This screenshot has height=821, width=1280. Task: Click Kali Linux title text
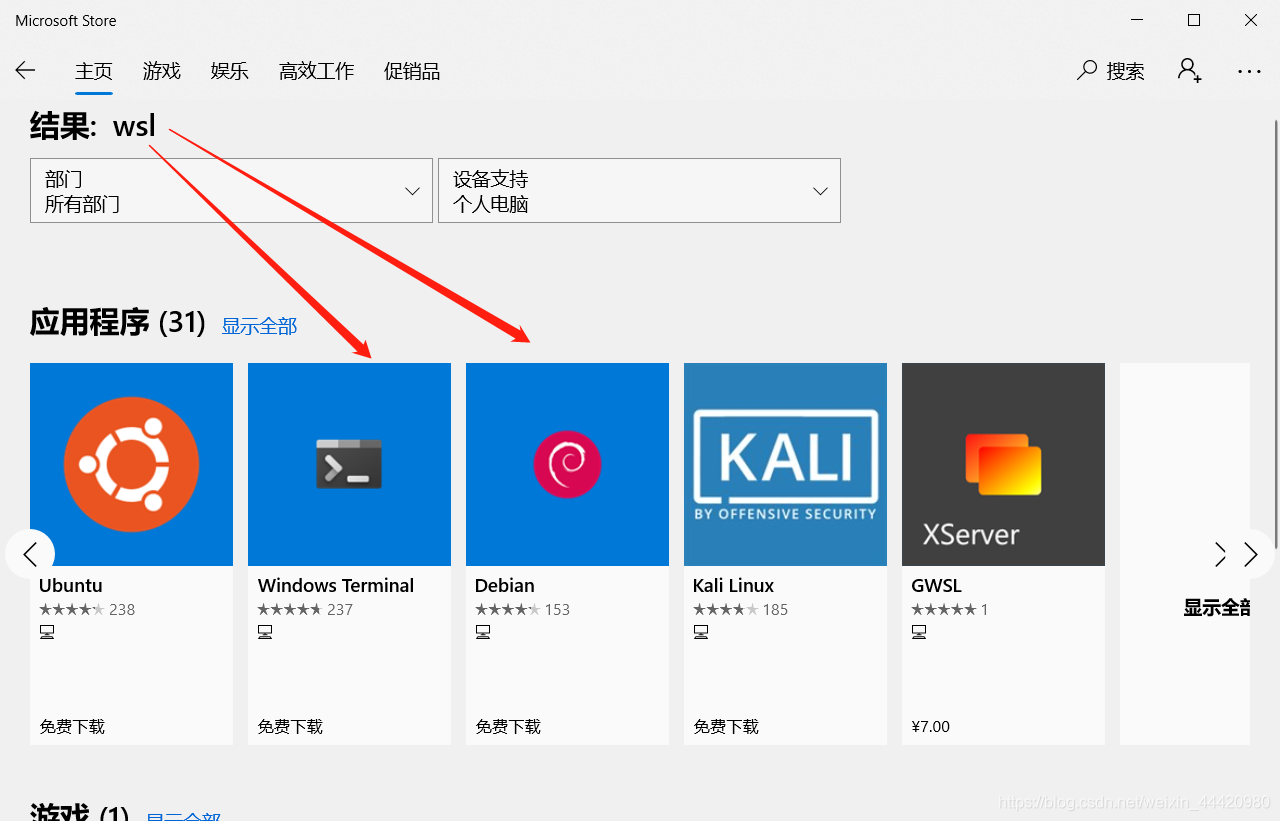(x=734, y=585)
